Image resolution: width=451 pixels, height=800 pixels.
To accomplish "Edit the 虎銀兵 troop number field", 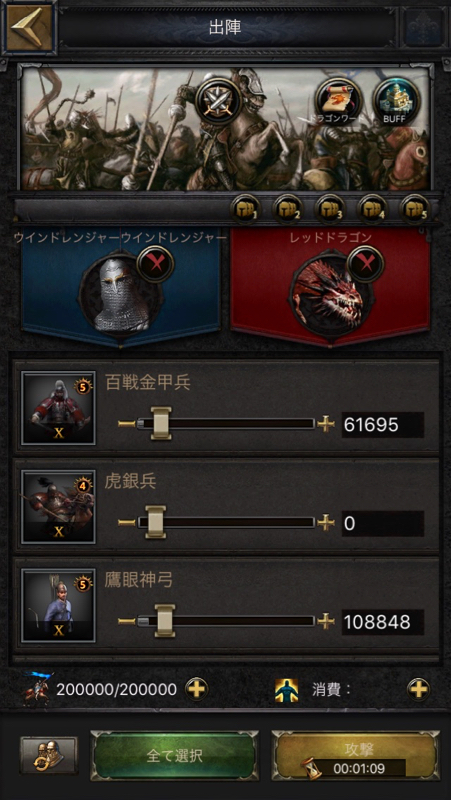I will click(x=383, y=523).
